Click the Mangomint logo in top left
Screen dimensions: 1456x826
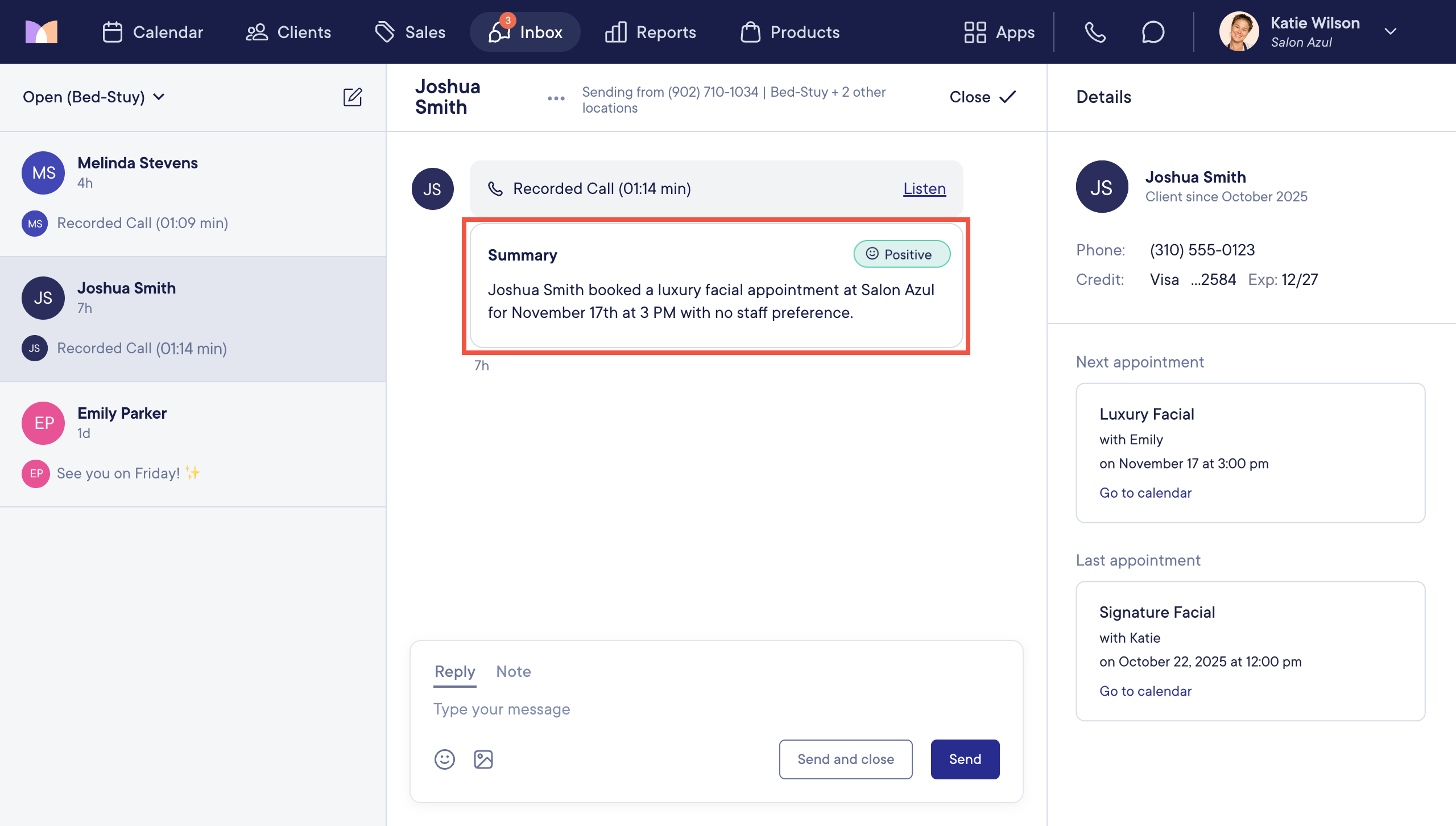[x=42, y=32]
